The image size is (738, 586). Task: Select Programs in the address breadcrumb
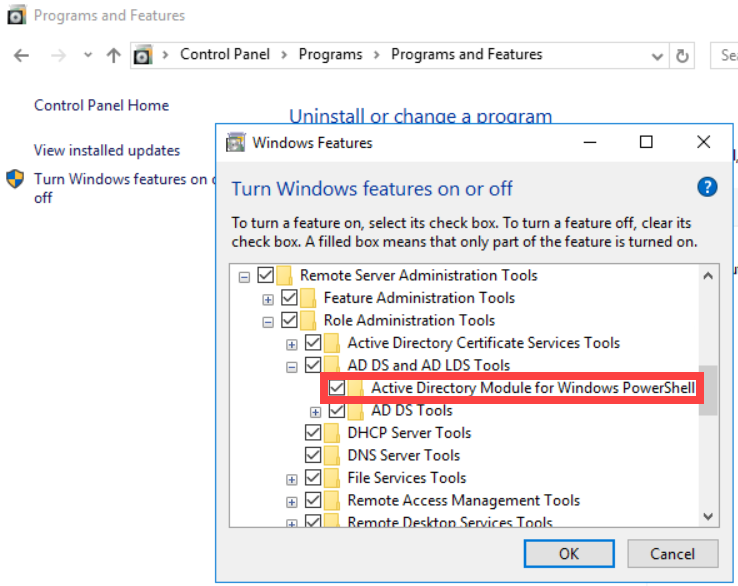pyautogui.click(x=331, y=55)
